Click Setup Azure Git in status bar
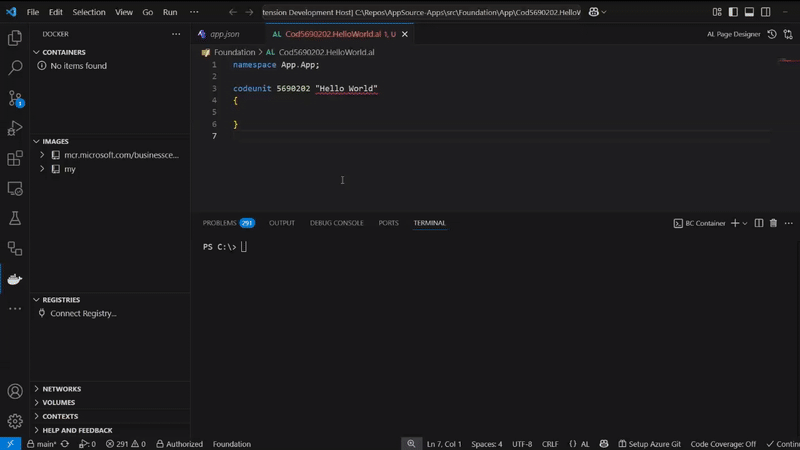The image size is (800, 450). coord(649,444)
